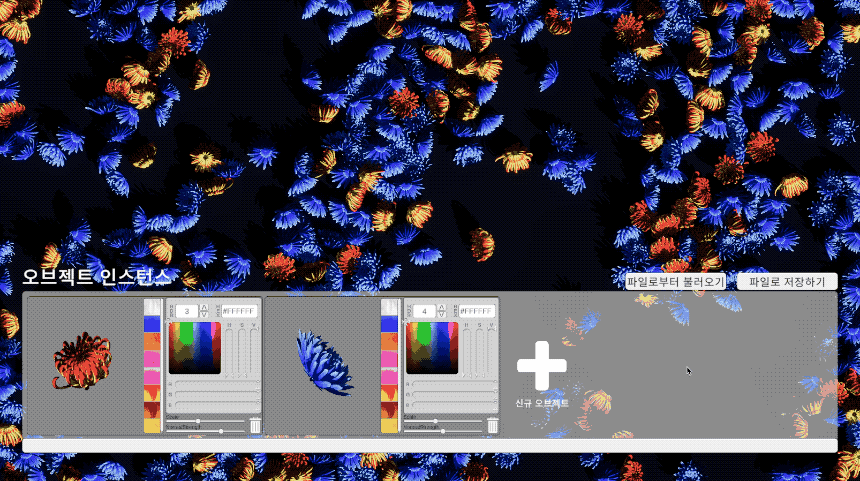Click the R slider in red flower panel

click(x=217, y=384)
